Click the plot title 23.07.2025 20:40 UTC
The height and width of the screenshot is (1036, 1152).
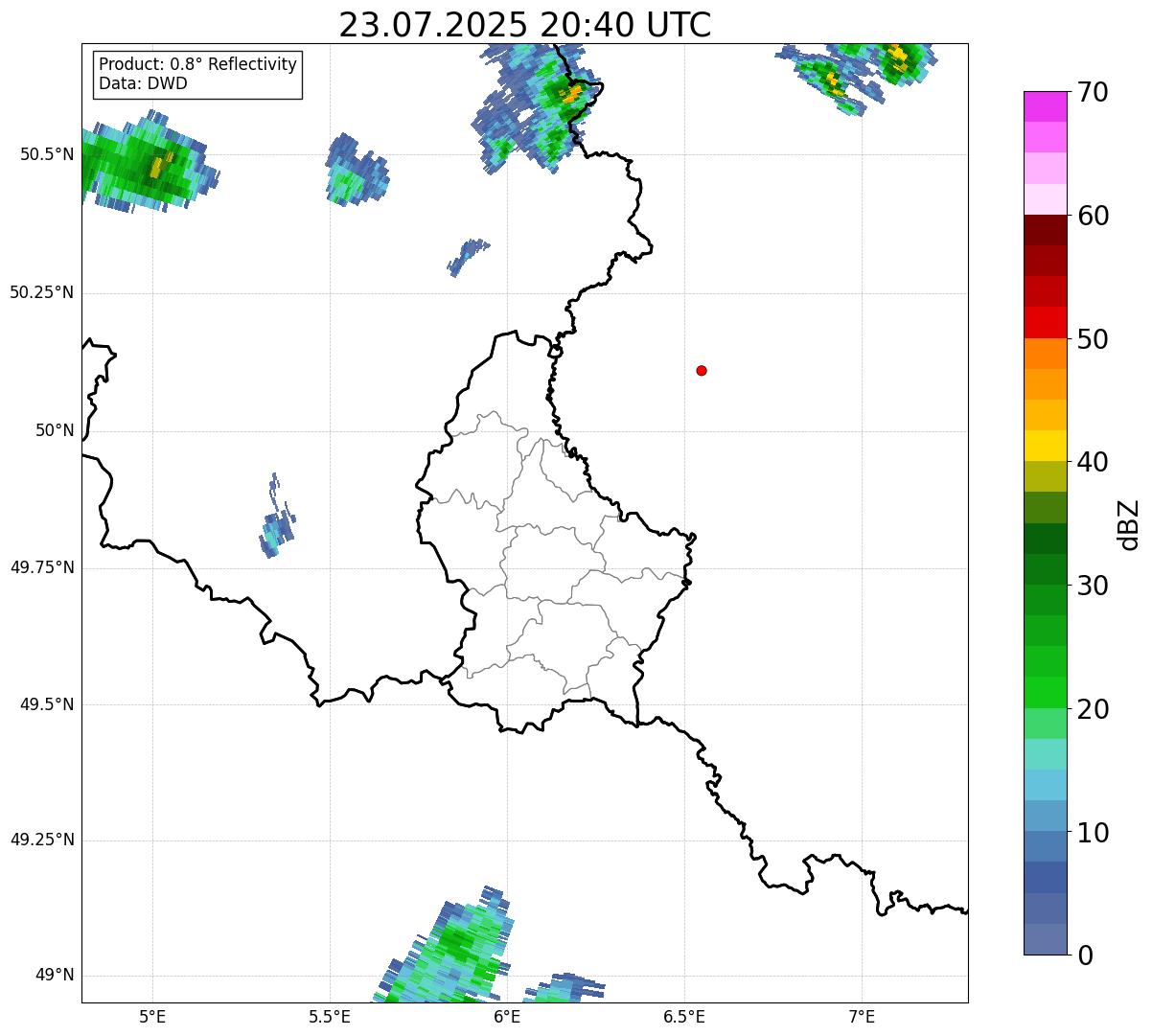coord(524,25)
